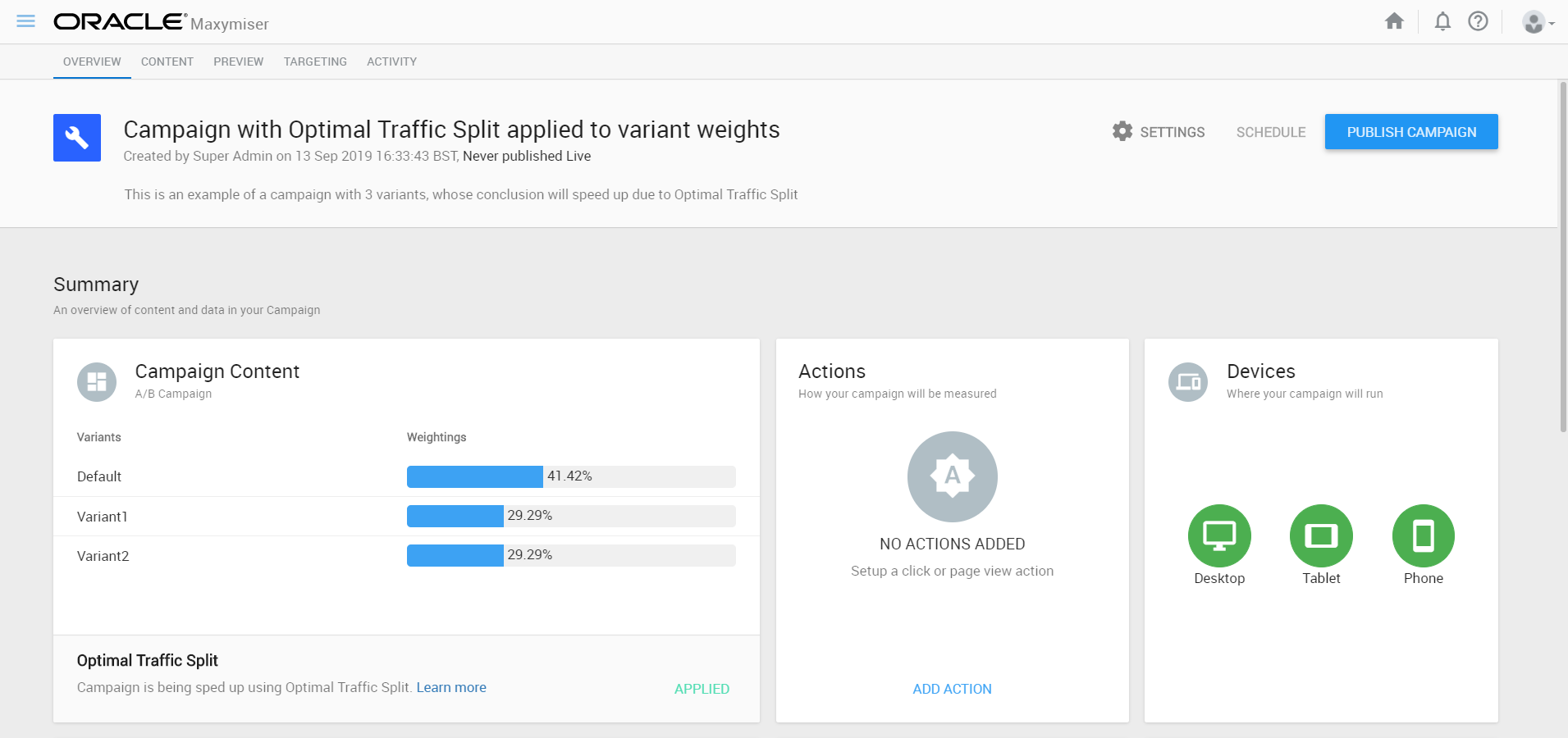Click the Publish Campaign button
Viewport: 1568px width, 738px height.
pyautogui.click(x=1411, y=132)
